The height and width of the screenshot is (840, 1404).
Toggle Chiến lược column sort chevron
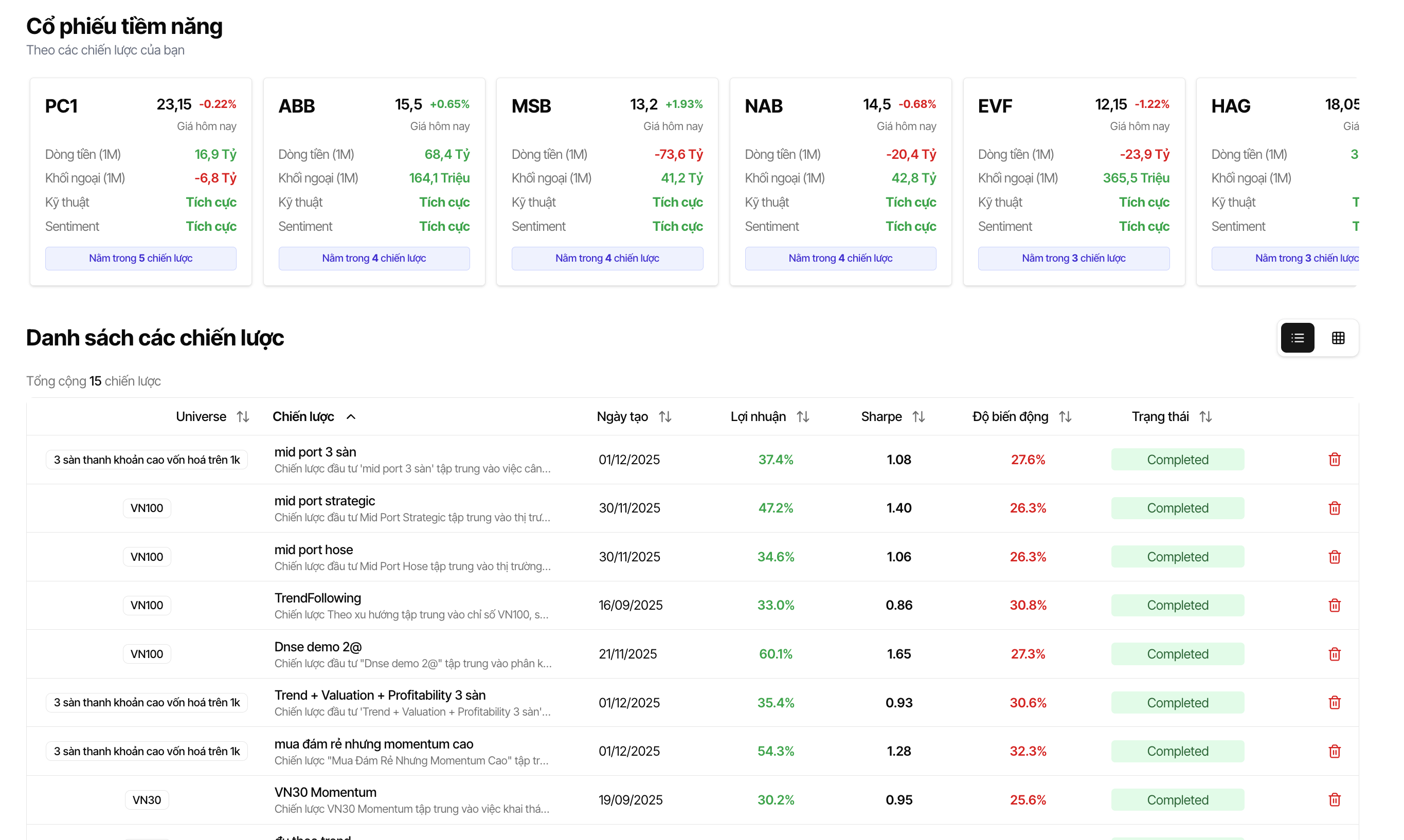click(x=351, y=416)
